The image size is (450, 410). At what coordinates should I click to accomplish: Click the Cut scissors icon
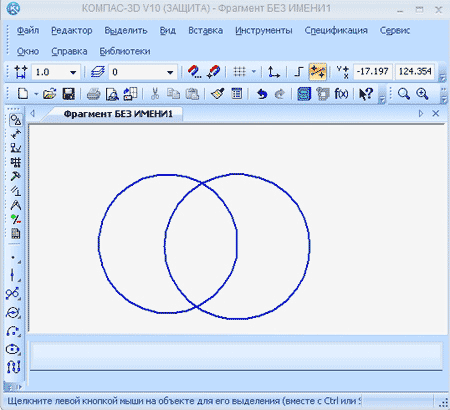click(155, 94)
